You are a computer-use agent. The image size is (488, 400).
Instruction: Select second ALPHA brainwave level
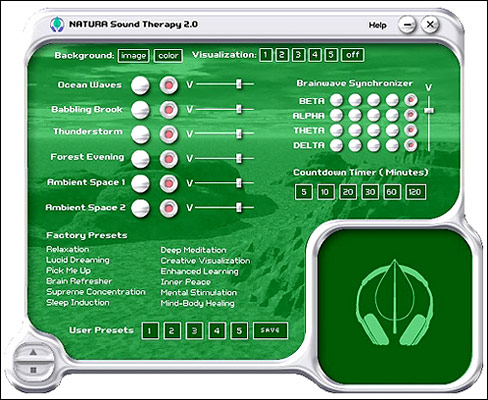[355, 115]
